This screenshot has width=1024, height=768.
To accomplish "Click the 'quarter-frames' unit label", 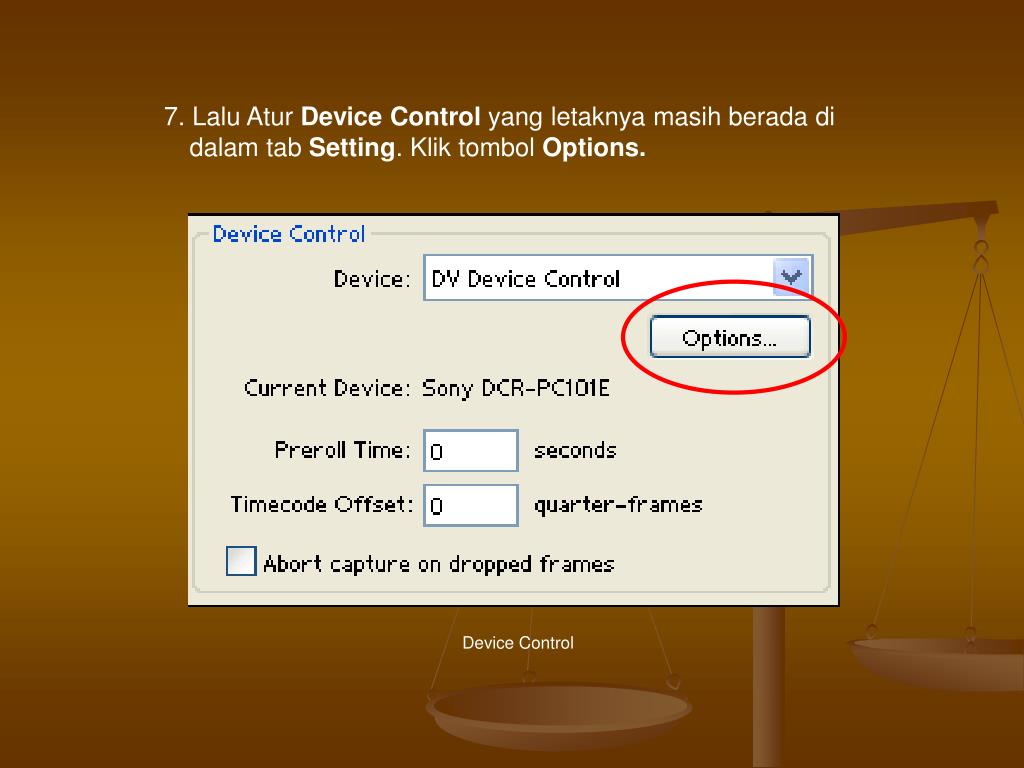I will point(618,505).
